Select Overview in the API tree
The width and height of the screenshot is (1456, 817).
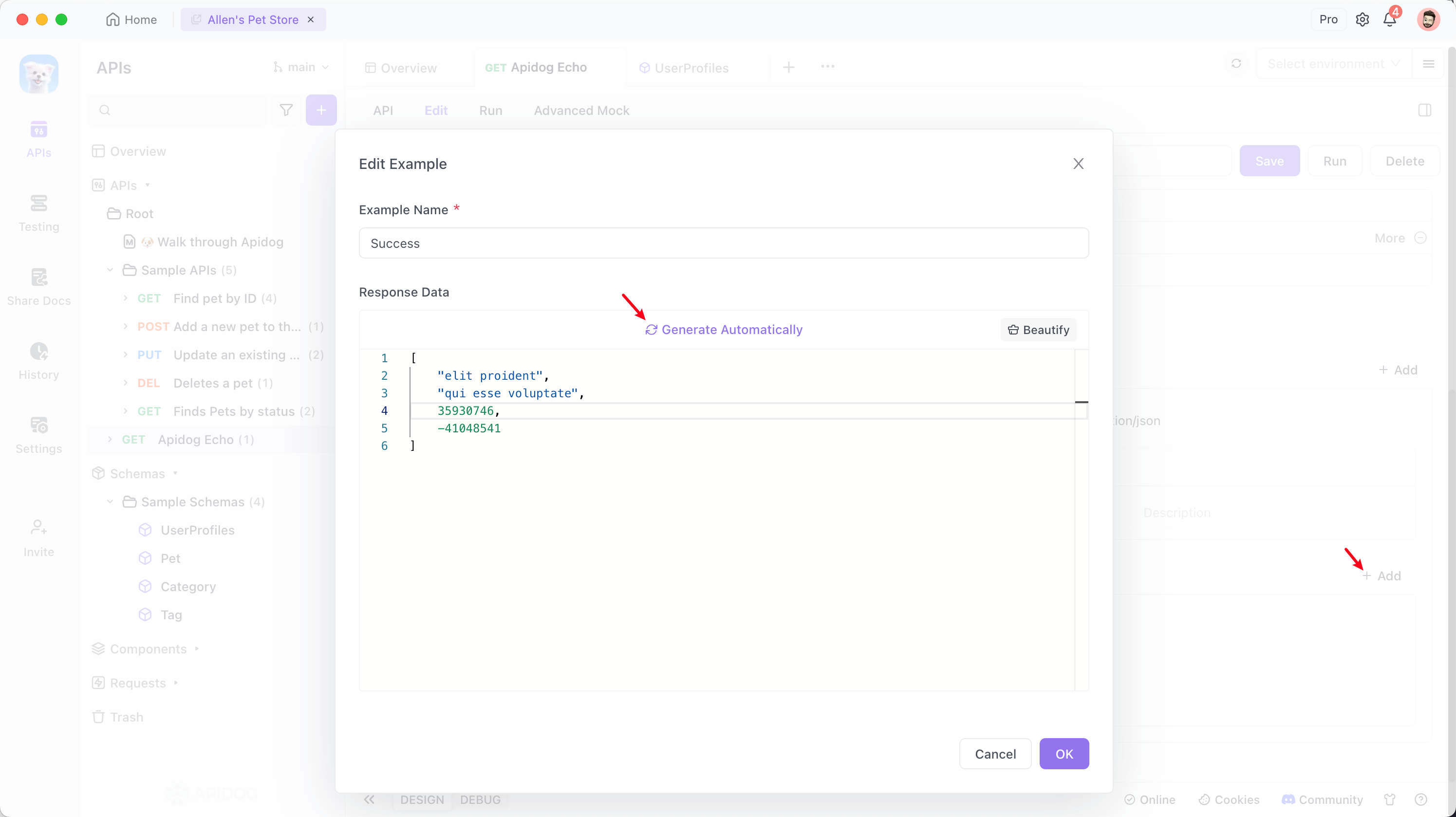coord(129,151)
